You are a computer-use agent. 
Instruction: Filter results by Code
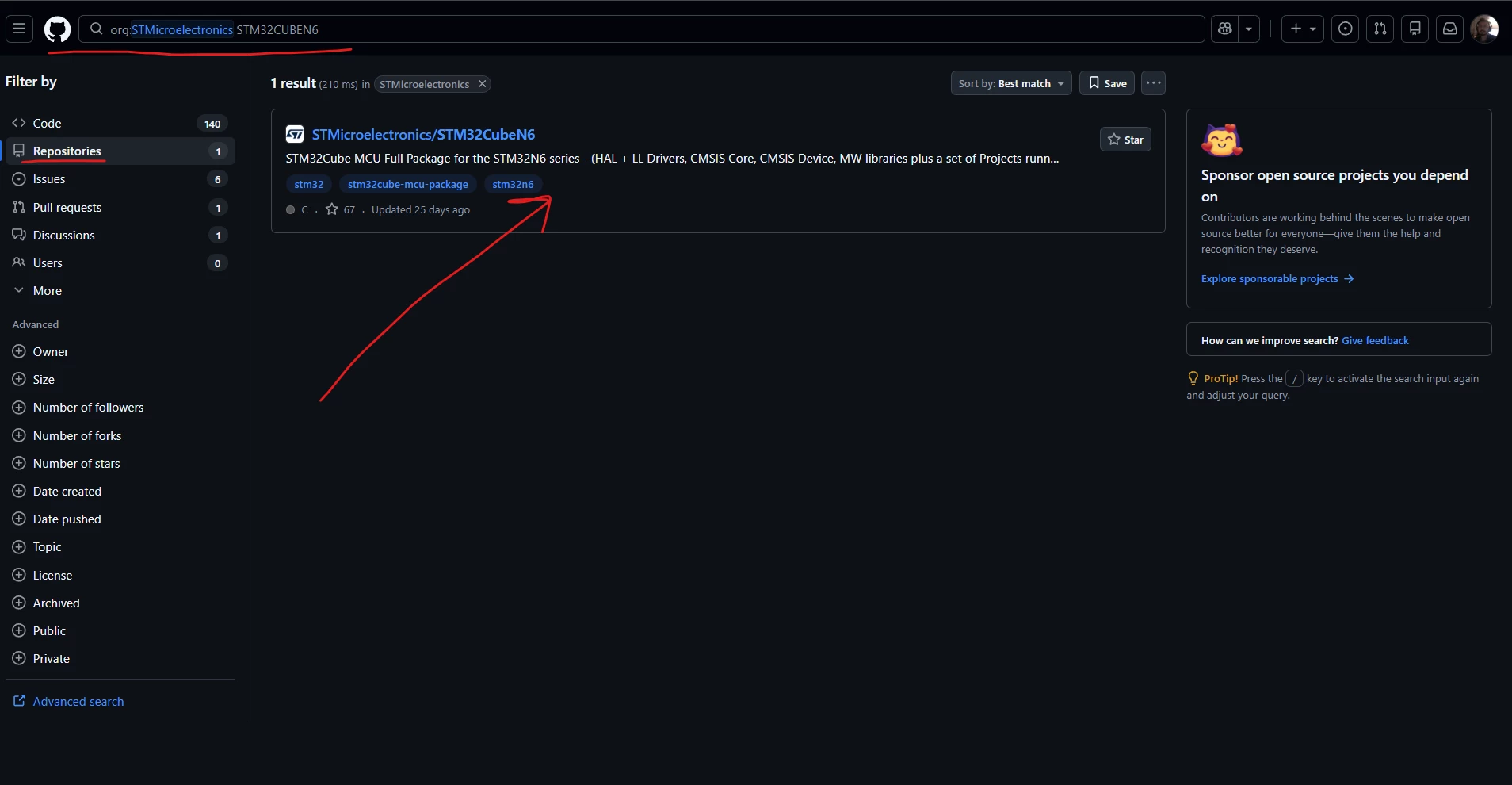coord(120,124)
